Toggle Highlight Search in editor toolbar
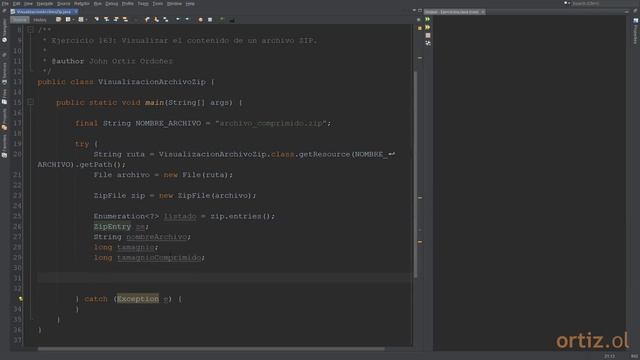This screenshot has height=360, width=640. coord(125,20)
